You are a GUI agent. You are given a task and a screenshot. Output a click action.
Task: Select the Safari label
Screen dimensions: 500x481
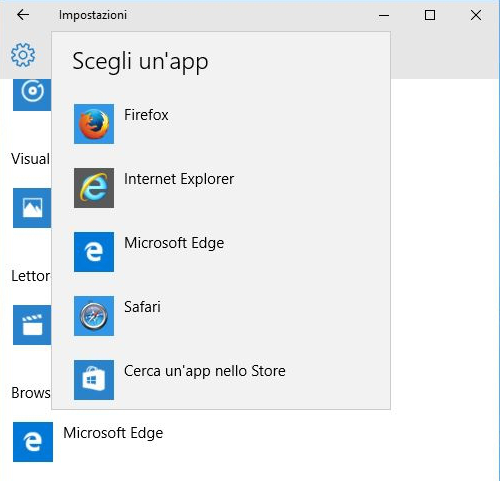click(142, 307)
